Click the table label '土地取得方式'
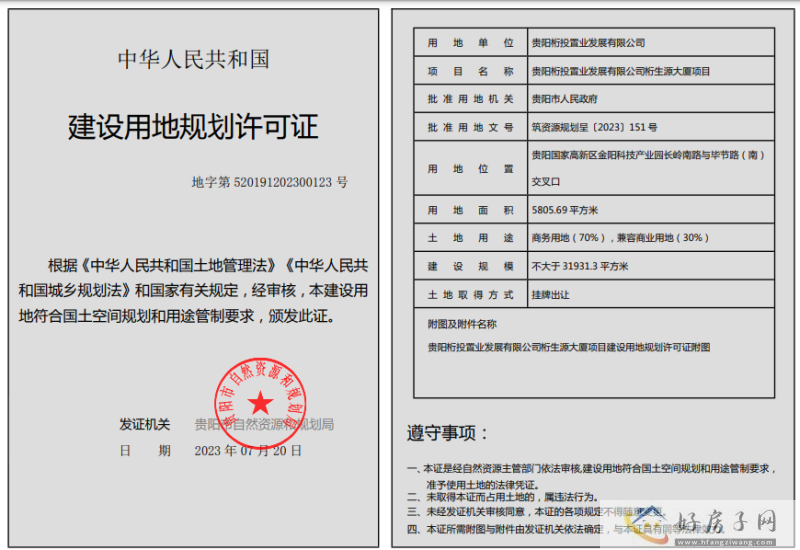This screenshot has height=550, width=800. tap(470, 295)
